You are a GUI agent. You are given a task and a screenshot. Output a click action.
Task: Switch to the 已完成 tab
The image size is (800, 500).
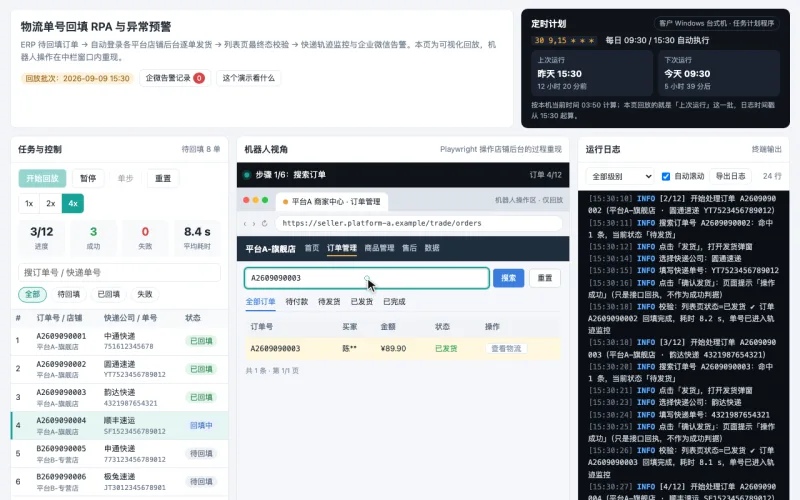(x=394, y=302)
